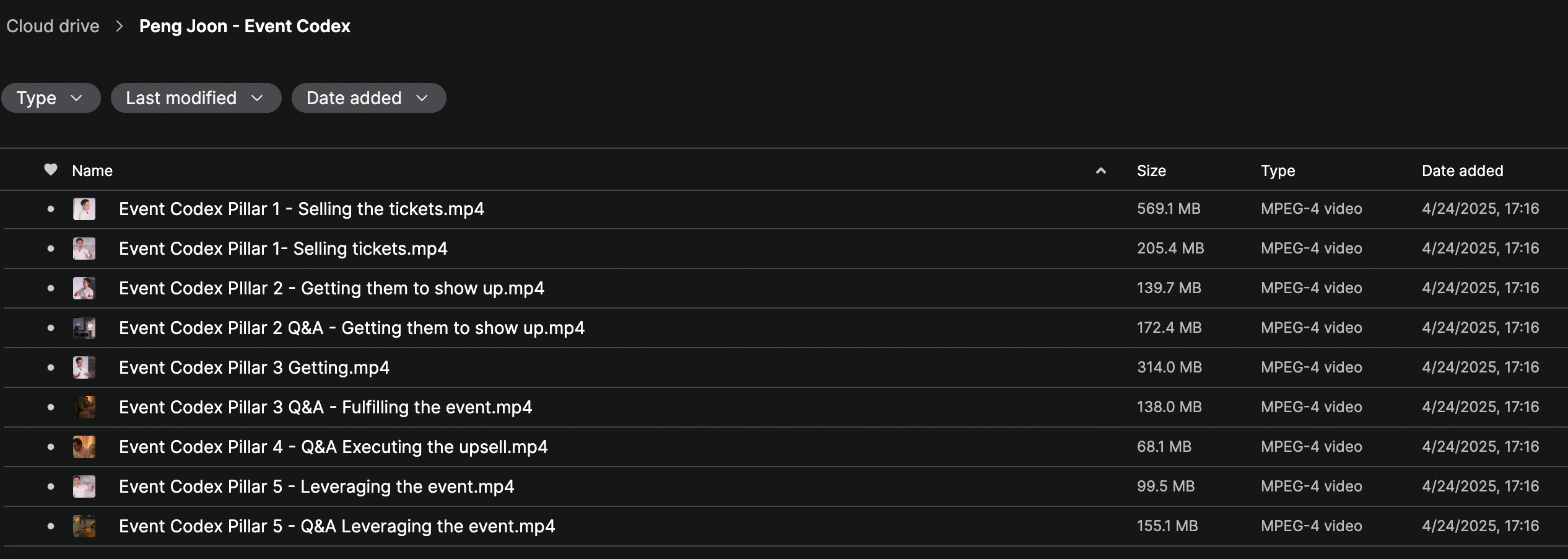The width and height of the screenshot is (1568, 559).
Task: Click the Type column header
Action: 1278,170
